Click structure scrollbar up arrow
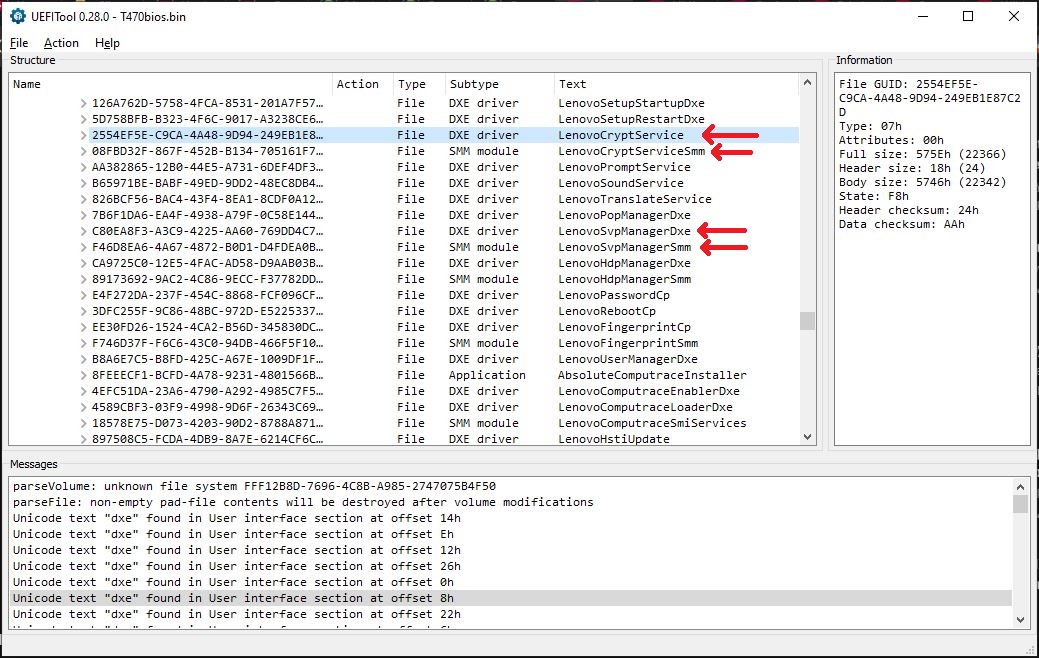 pyautogui.click(x=807, y=83)
